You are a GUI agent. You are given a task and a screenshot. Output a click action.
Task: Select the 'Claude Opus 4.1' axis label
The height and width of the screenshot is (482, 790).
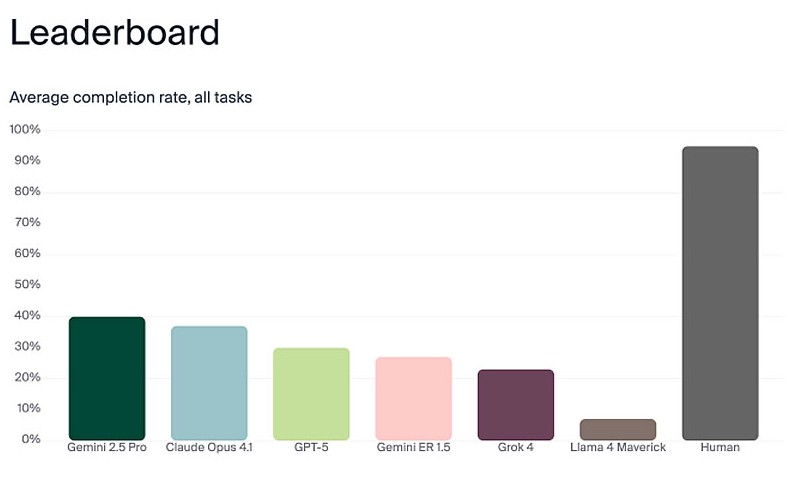pyautogui.click(x=209, y=447)
